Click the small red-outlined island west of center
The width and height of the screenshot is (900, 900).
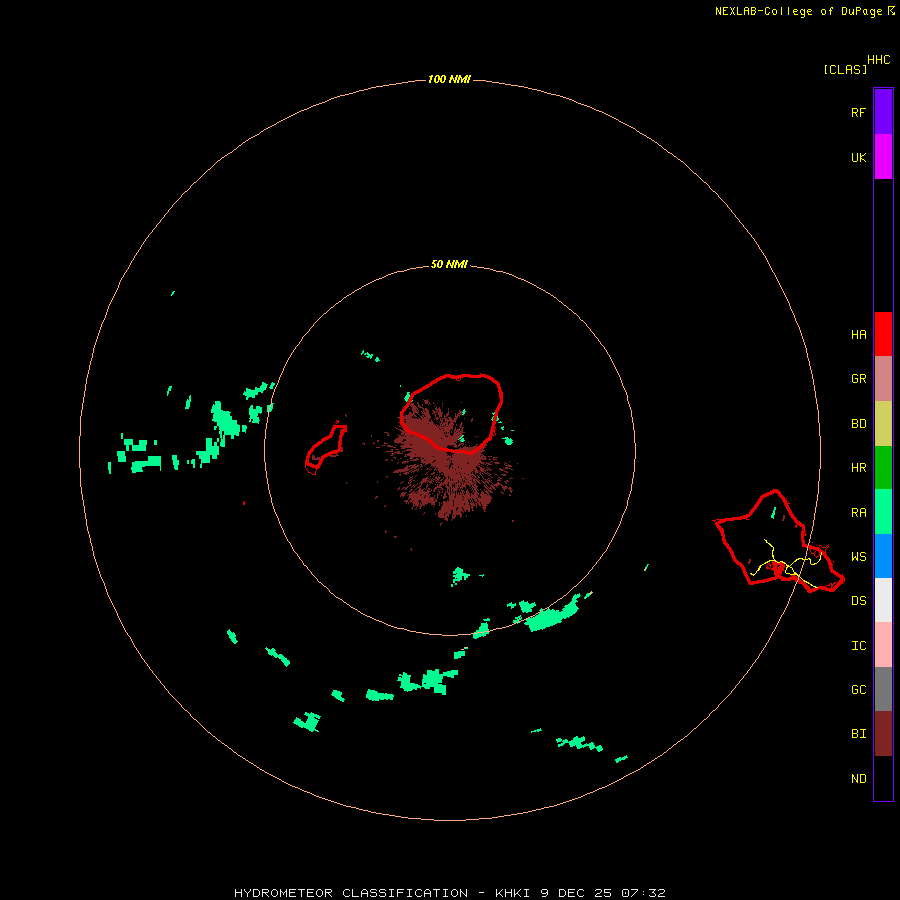tap(326, 449)
